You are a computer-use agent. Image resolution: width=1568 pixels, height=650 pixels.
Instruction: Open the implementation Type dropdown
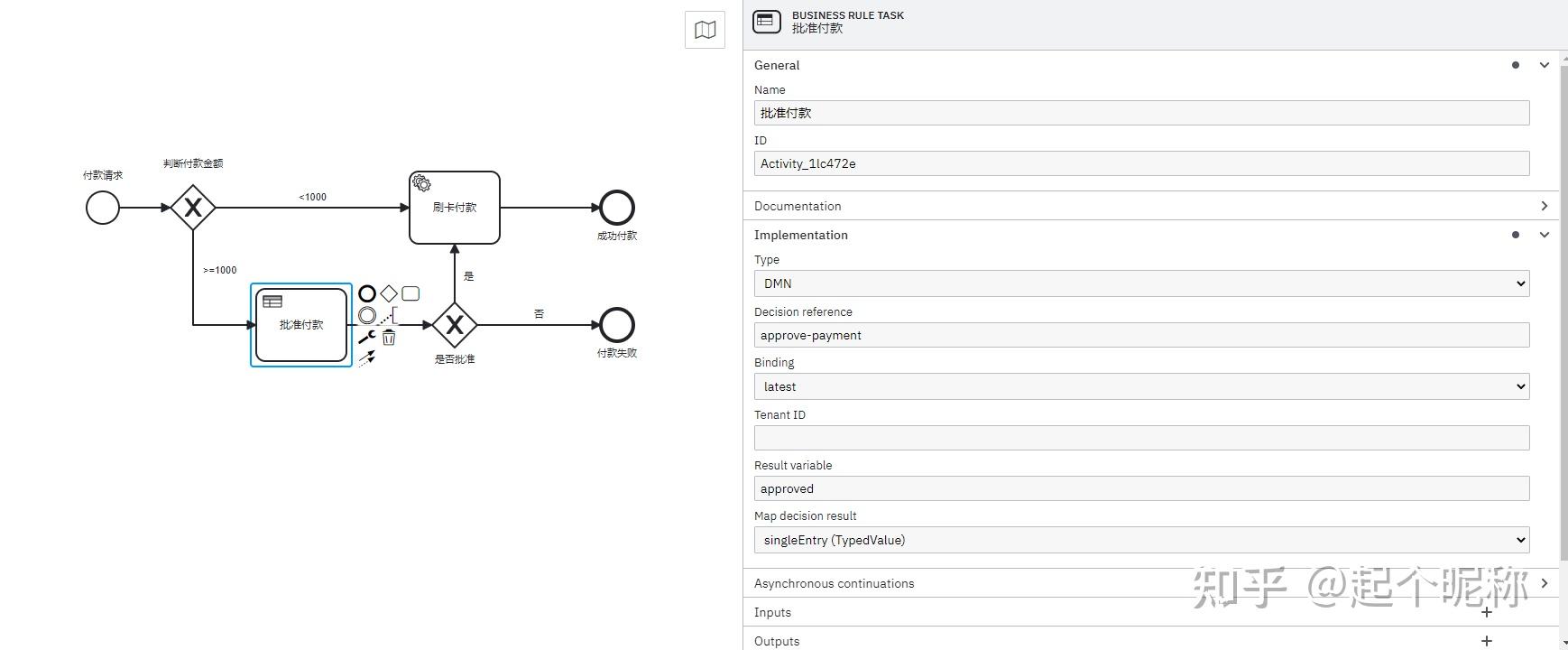pos(1141,283)
